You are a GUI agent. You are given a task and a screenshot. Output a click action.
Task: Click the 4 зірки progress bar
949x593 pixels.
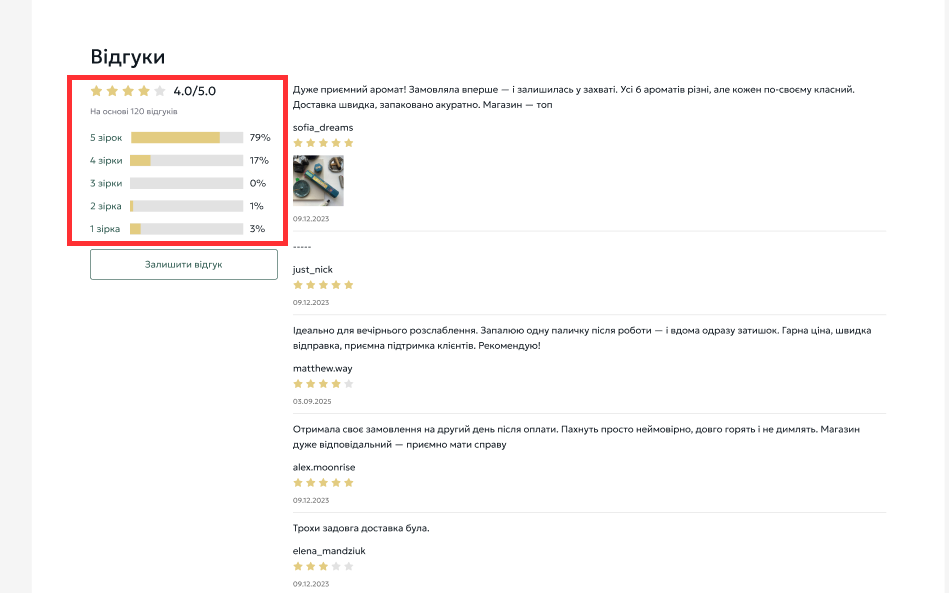(187, 160)
